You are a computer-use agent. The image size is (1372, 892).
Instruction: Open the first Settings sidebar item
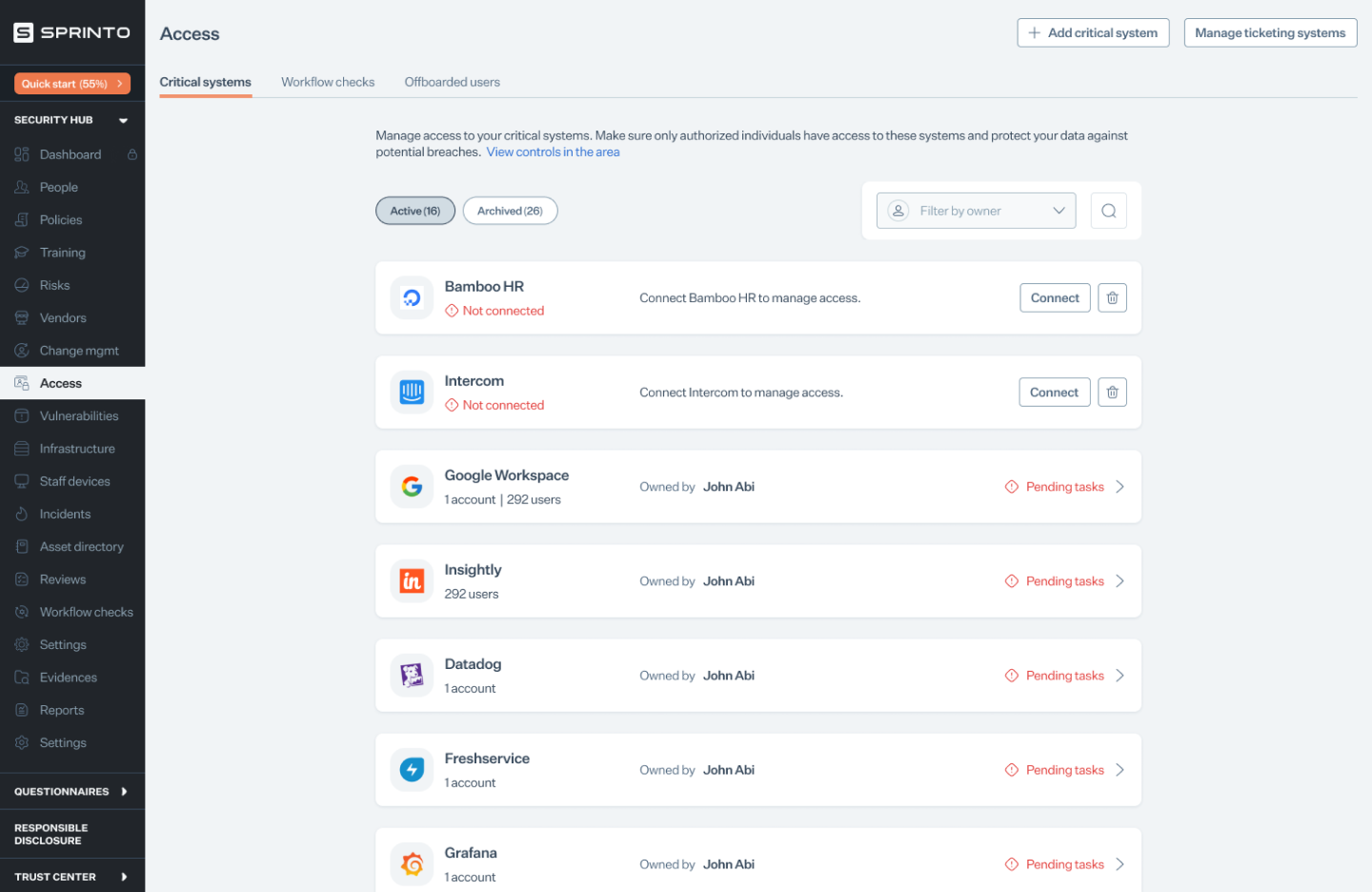(x=63, y=645)
